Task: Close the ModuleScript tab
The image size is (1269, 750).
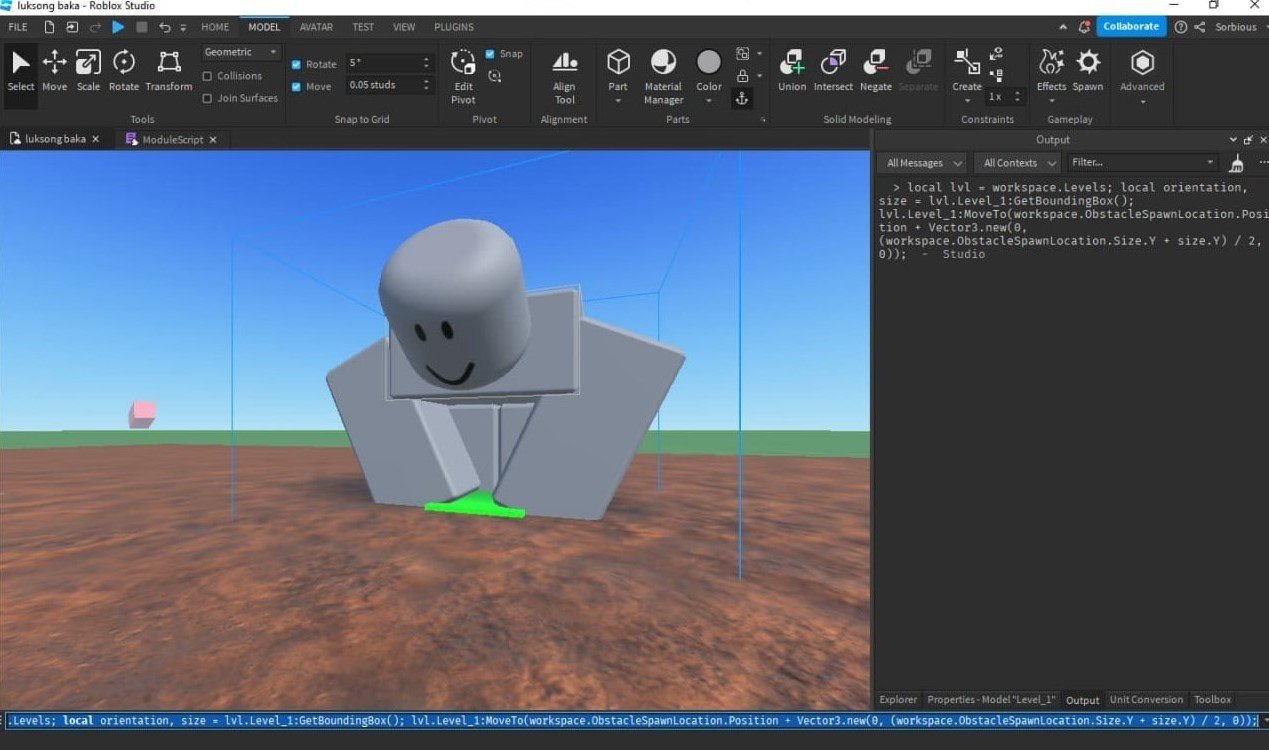Action: 213,139
